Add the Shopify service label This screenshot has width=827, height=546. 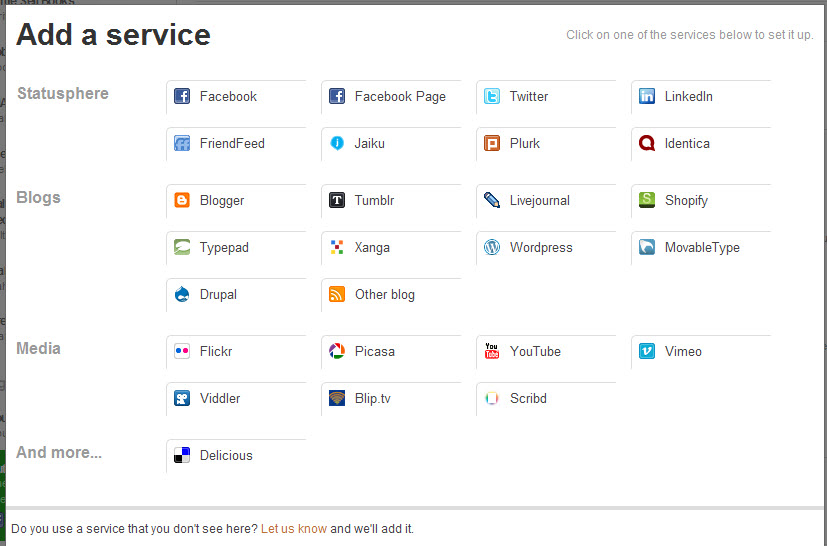click(686, 201)
